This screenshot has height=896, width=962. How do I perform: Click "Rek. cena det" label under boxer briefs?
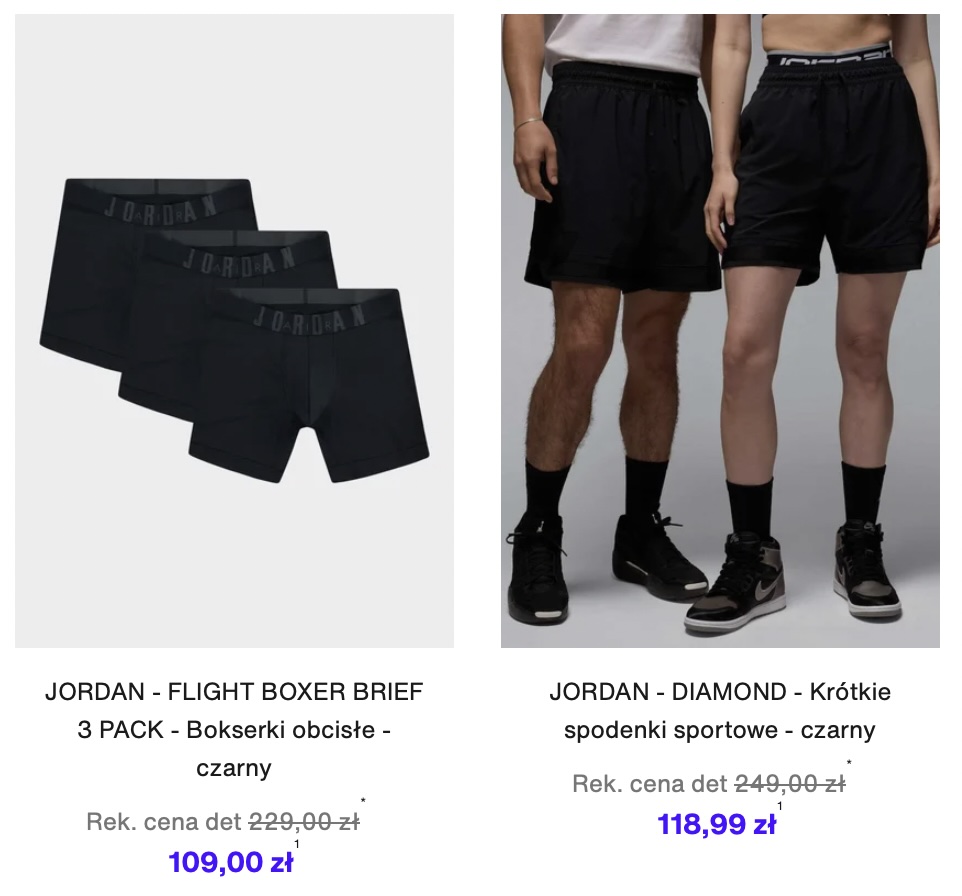pos(164,822)
